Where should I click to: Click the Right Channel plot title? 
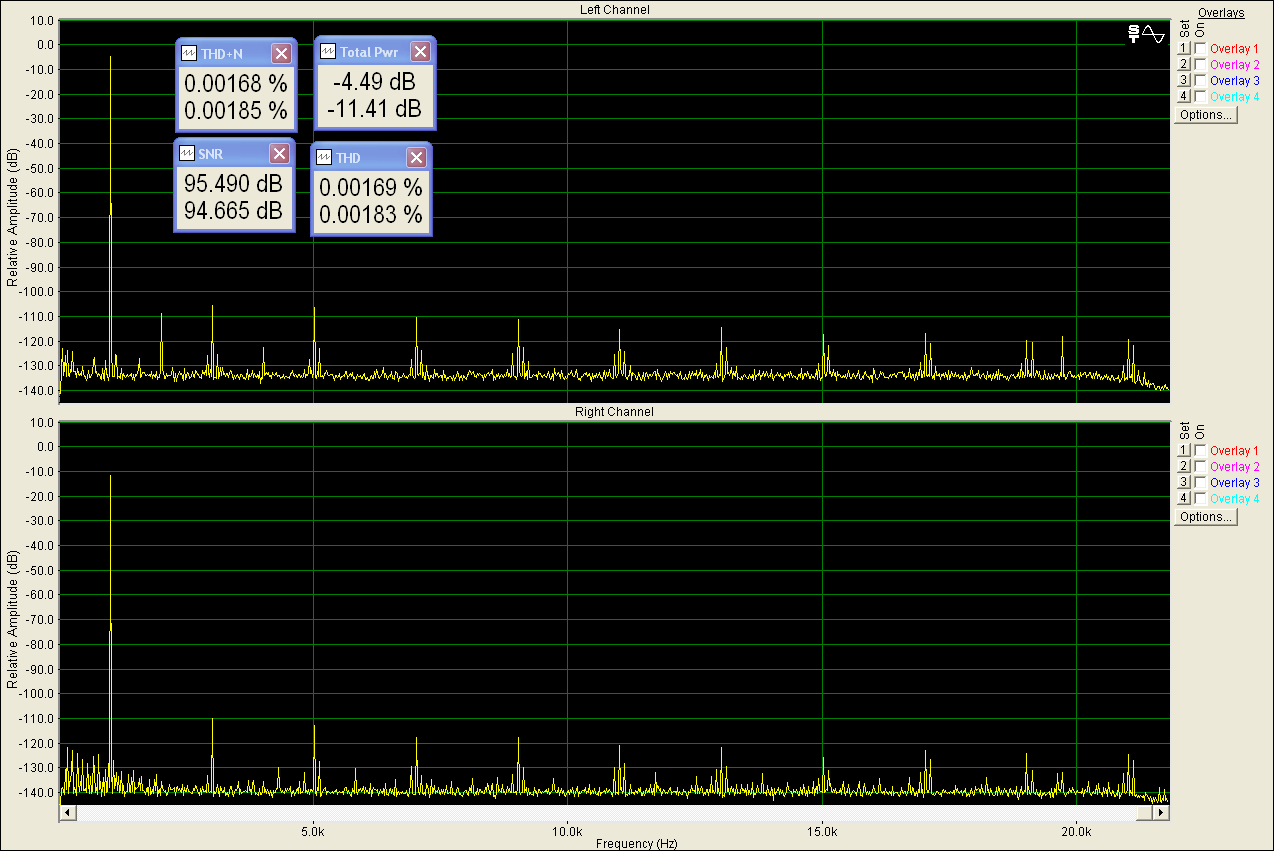tap(614, 412)
